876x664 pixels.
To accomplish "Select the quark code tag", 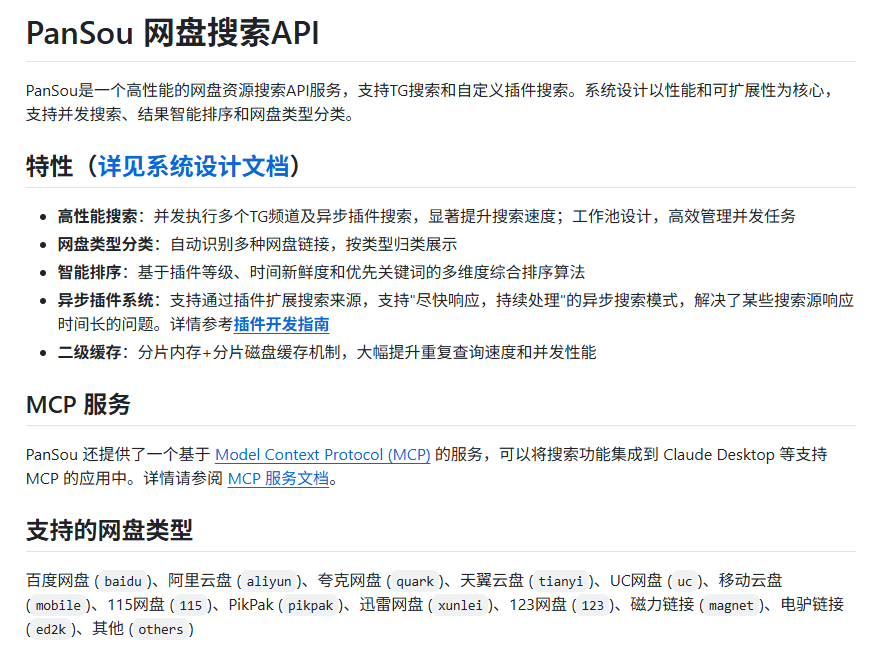I will click(415, 581).
